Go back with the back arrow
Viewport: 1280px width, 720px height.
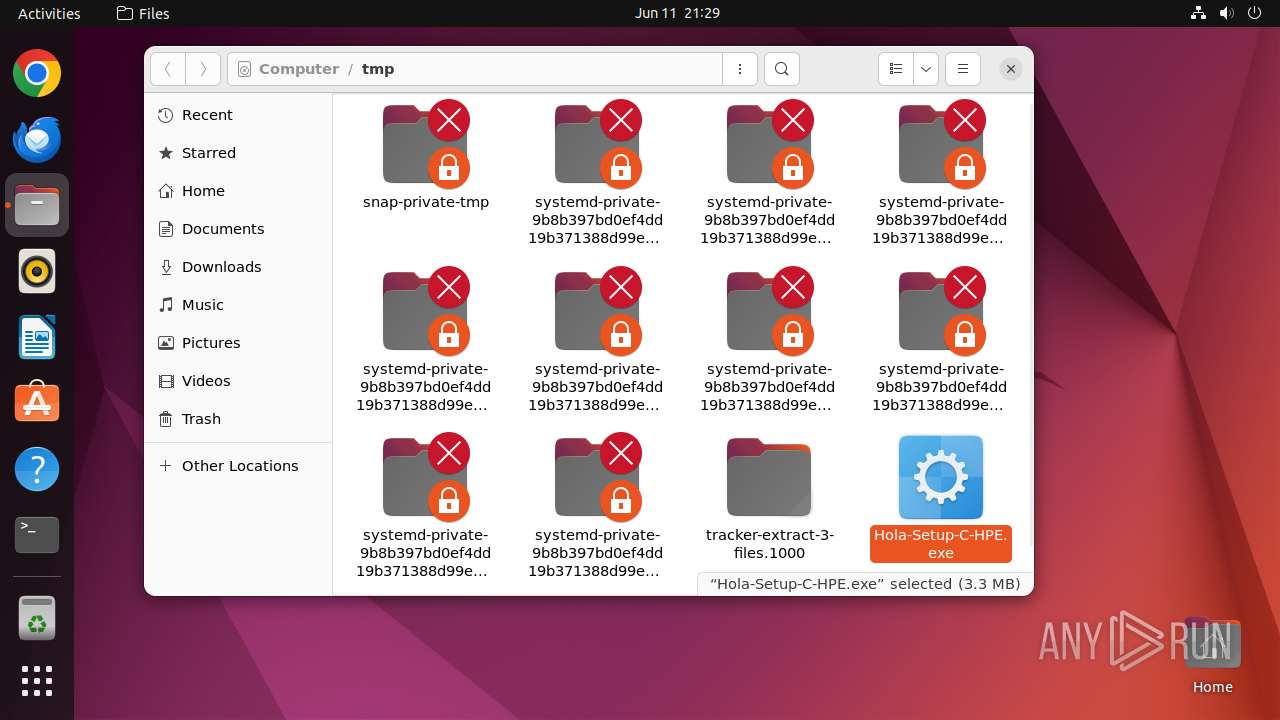pyautogui.click(x=168, y=69)
